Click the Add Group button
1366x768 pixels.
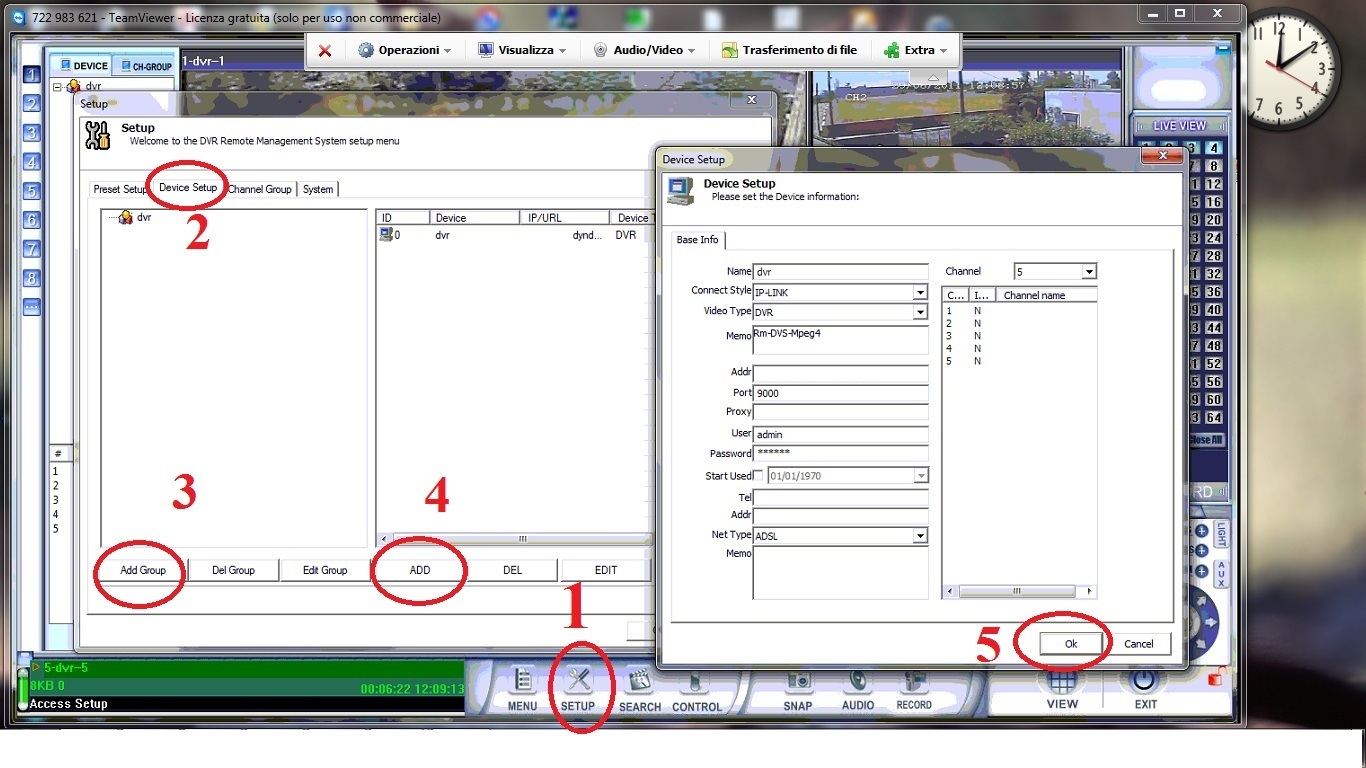pos(143,570)
